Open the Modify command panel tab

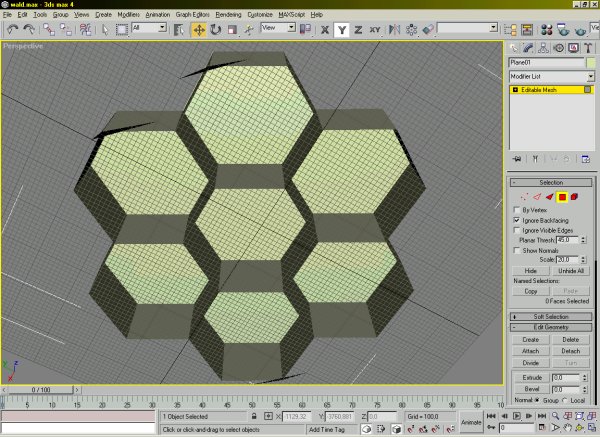tap(530, 47)
